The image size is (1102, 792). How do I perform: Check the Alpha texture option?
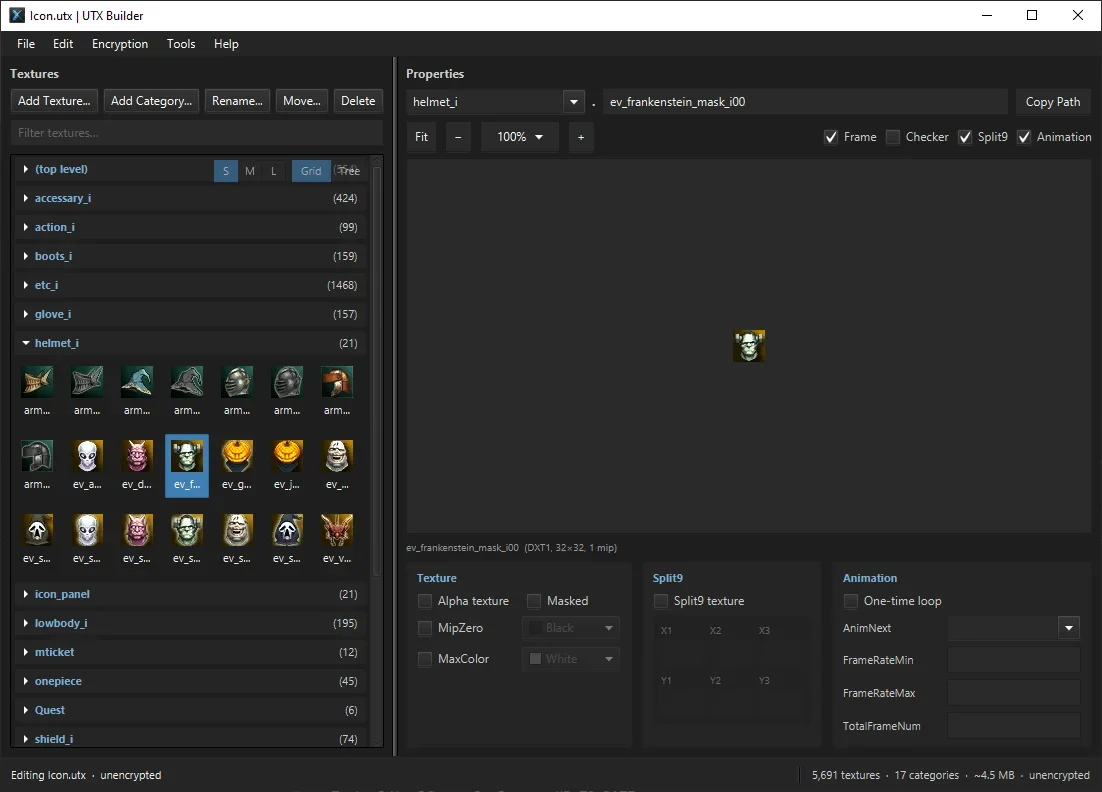(x=424, y=601)
